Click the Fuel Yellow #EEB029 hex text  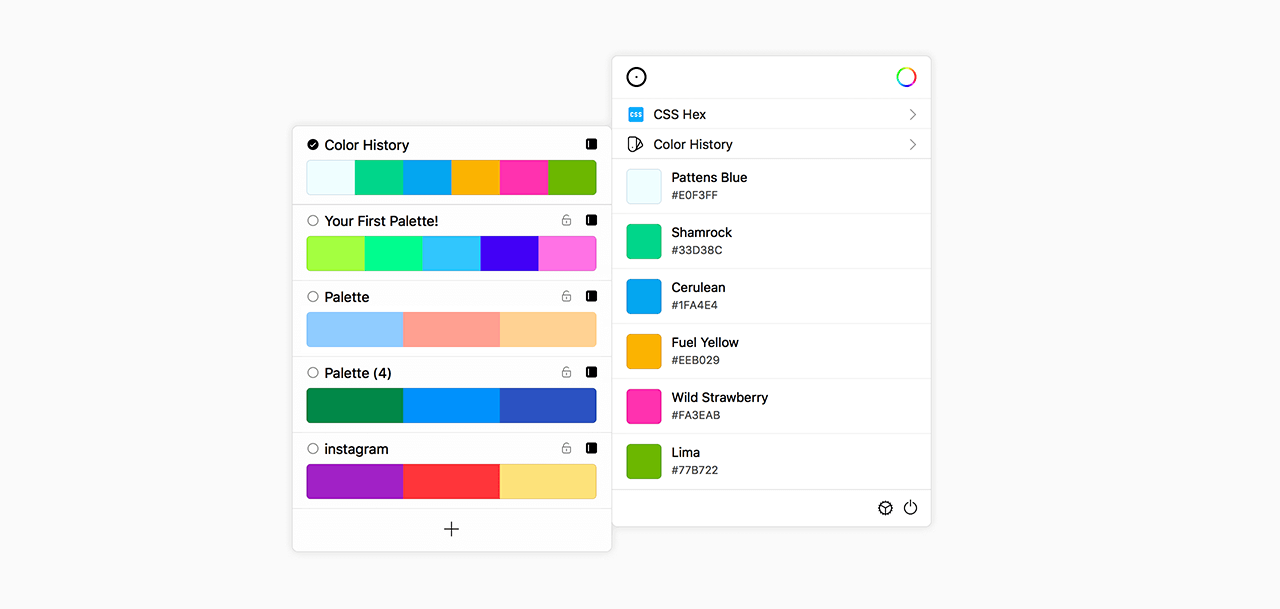tap(695, 360)
